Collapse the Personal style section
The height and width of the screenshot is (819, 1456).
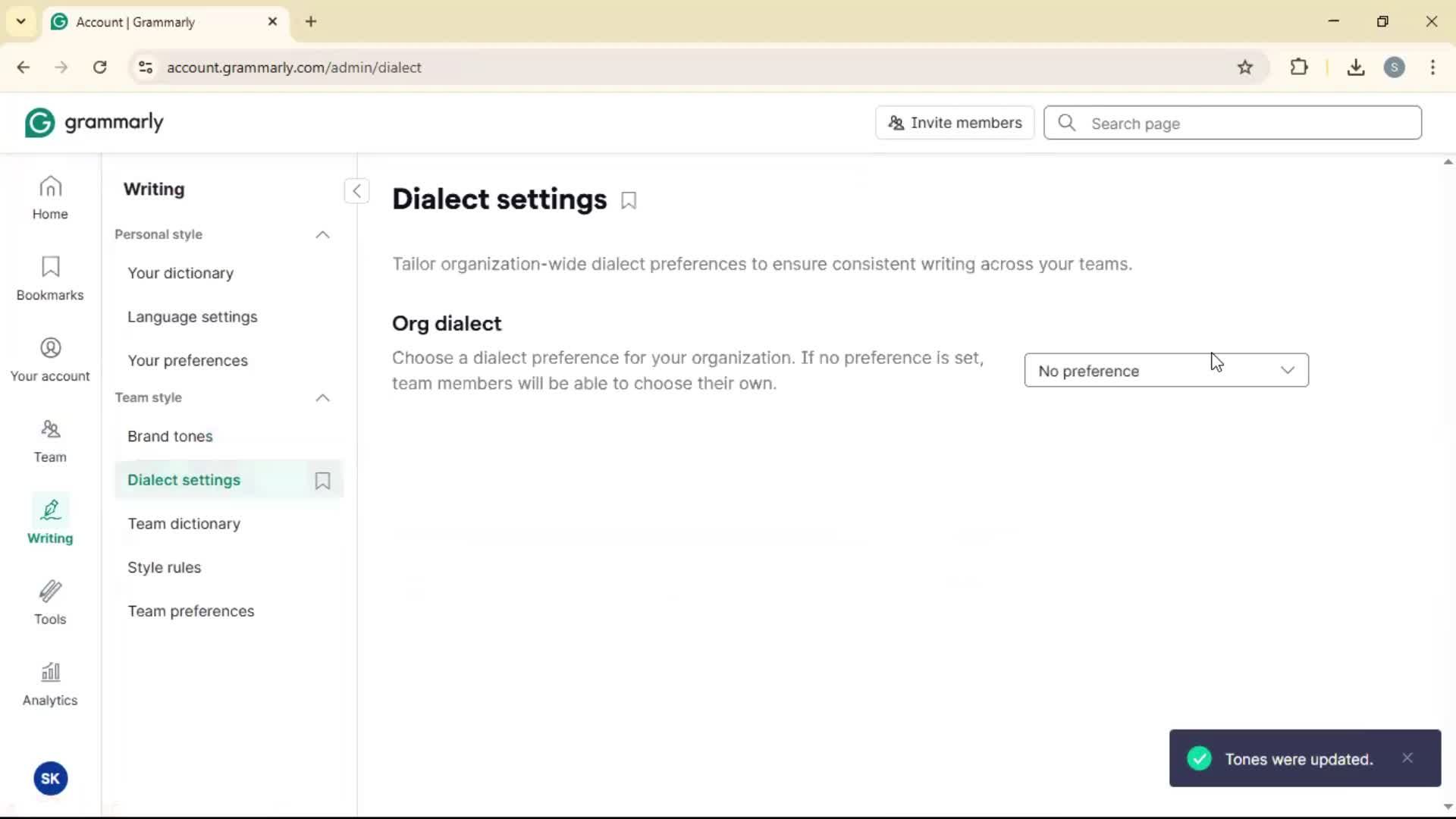click(x=322, y=235)
